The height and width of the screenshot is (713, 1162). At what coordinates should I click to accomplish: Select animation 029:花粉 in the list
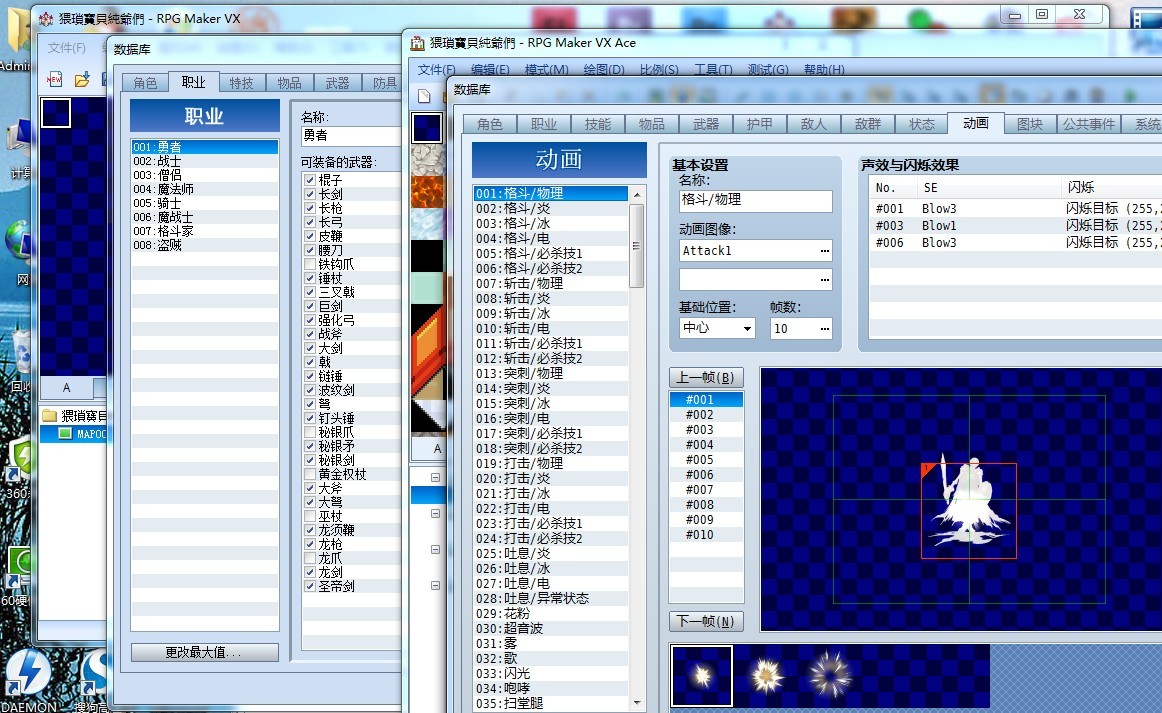point(551,613)
